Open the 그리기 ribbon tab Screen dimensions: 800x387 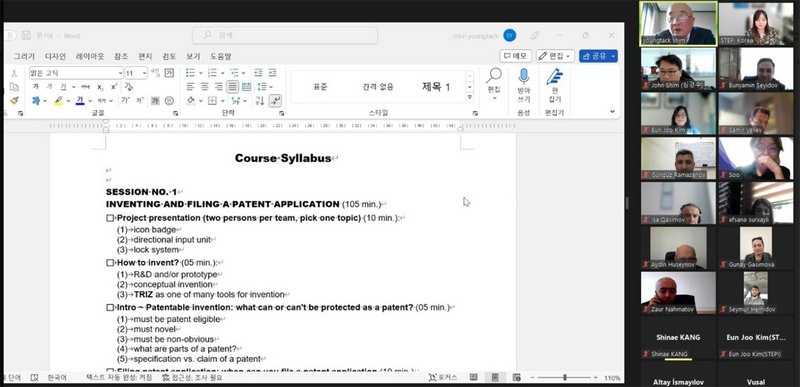24,56
